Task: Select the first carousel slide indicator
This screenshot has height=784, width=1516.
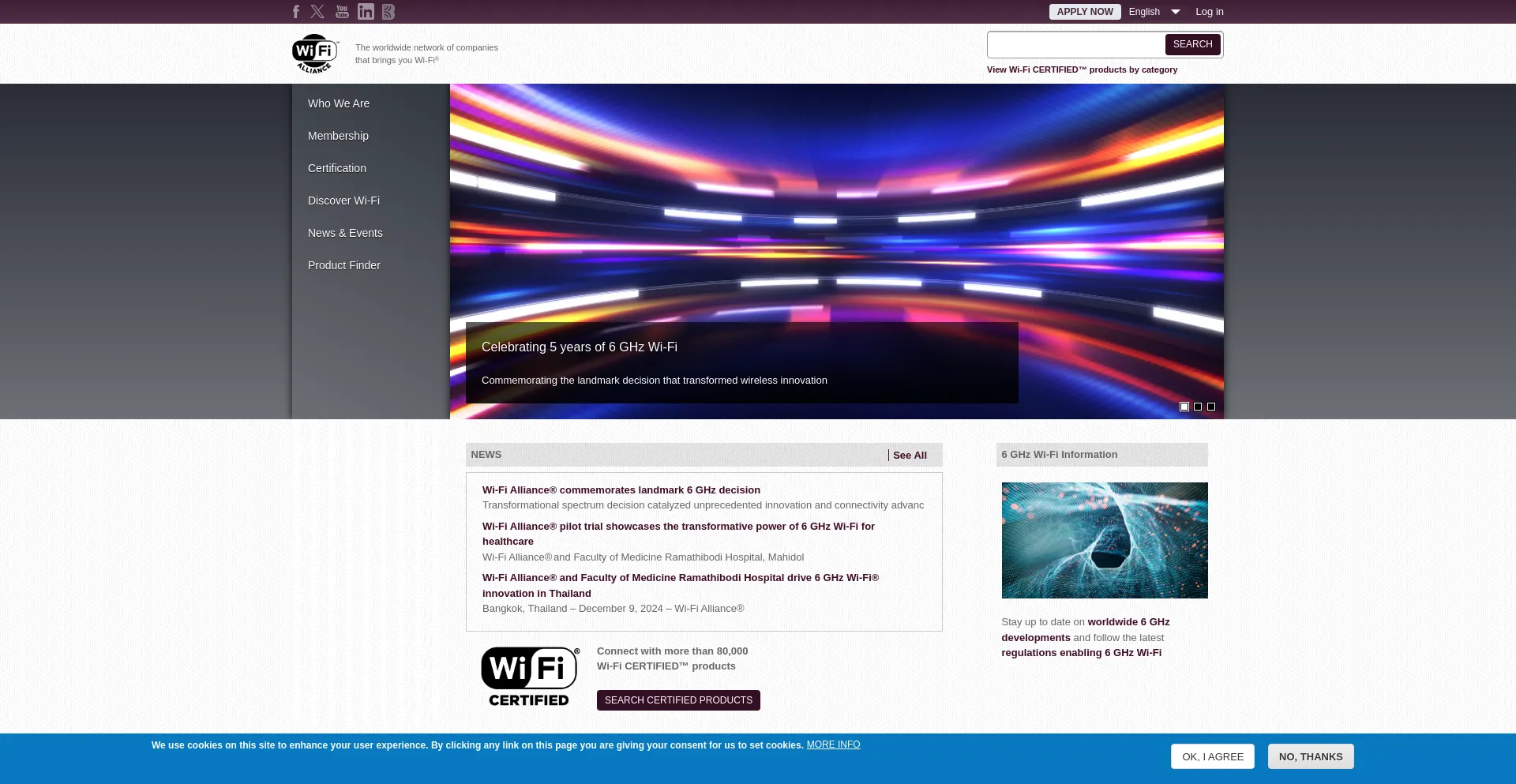Action: pyautogui.click(x=1184, y=407)
